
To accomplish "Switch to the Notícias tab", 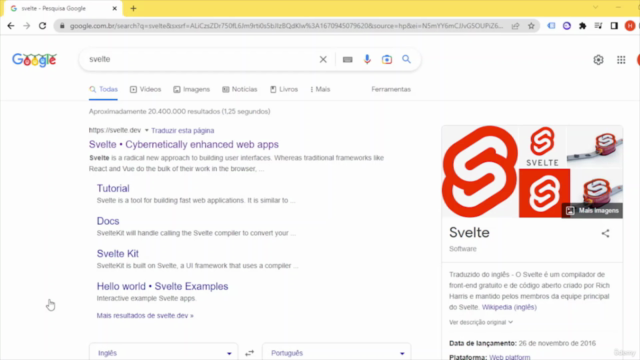I will click(x=240, y=89).
